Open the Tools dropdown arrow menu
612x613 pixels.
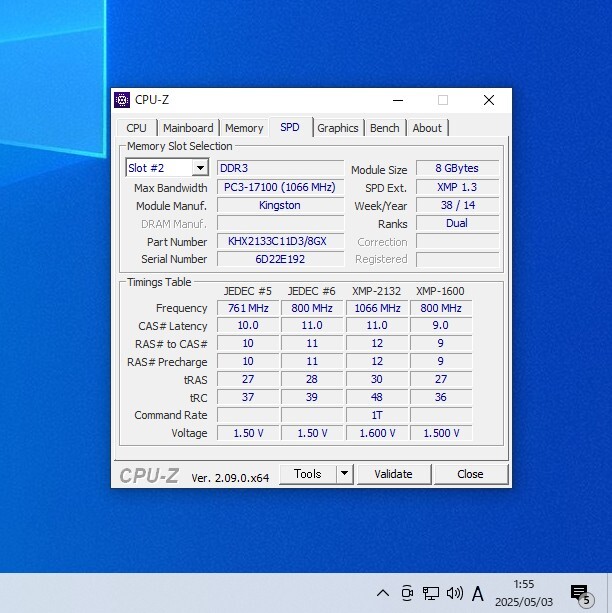point(345,474)
